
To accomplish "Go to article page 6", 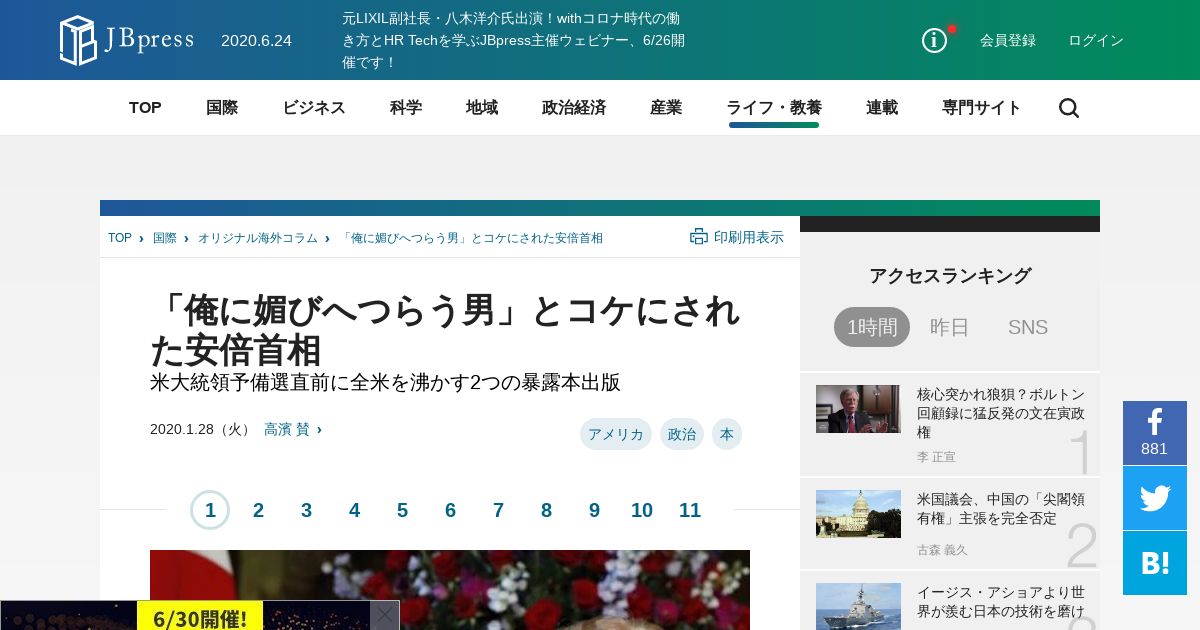I will click(450, 510).
